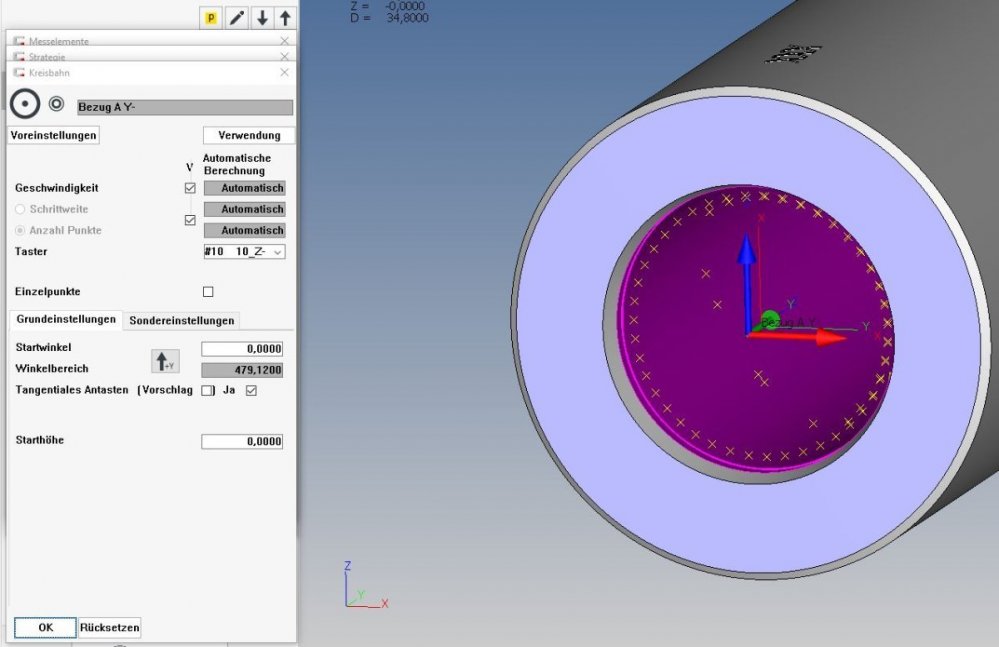Uncheck the Geschwindigkeit automatic calculation checkbox
Viewport: 999px width, 647px height.
coord(190,188)
